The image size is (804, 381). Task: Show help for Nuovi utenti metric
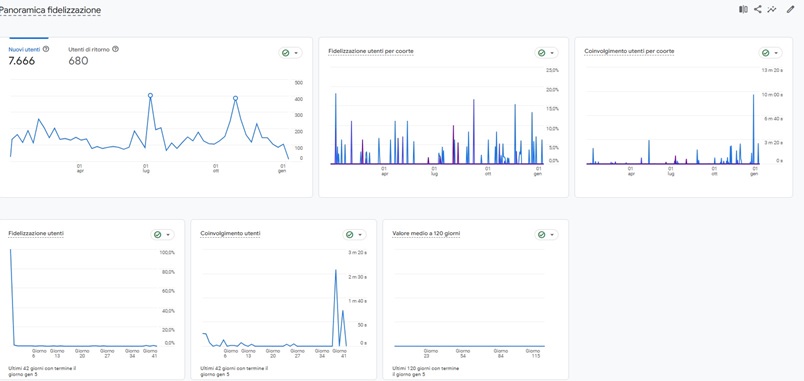pyautogui.click(x=46, y=49)
